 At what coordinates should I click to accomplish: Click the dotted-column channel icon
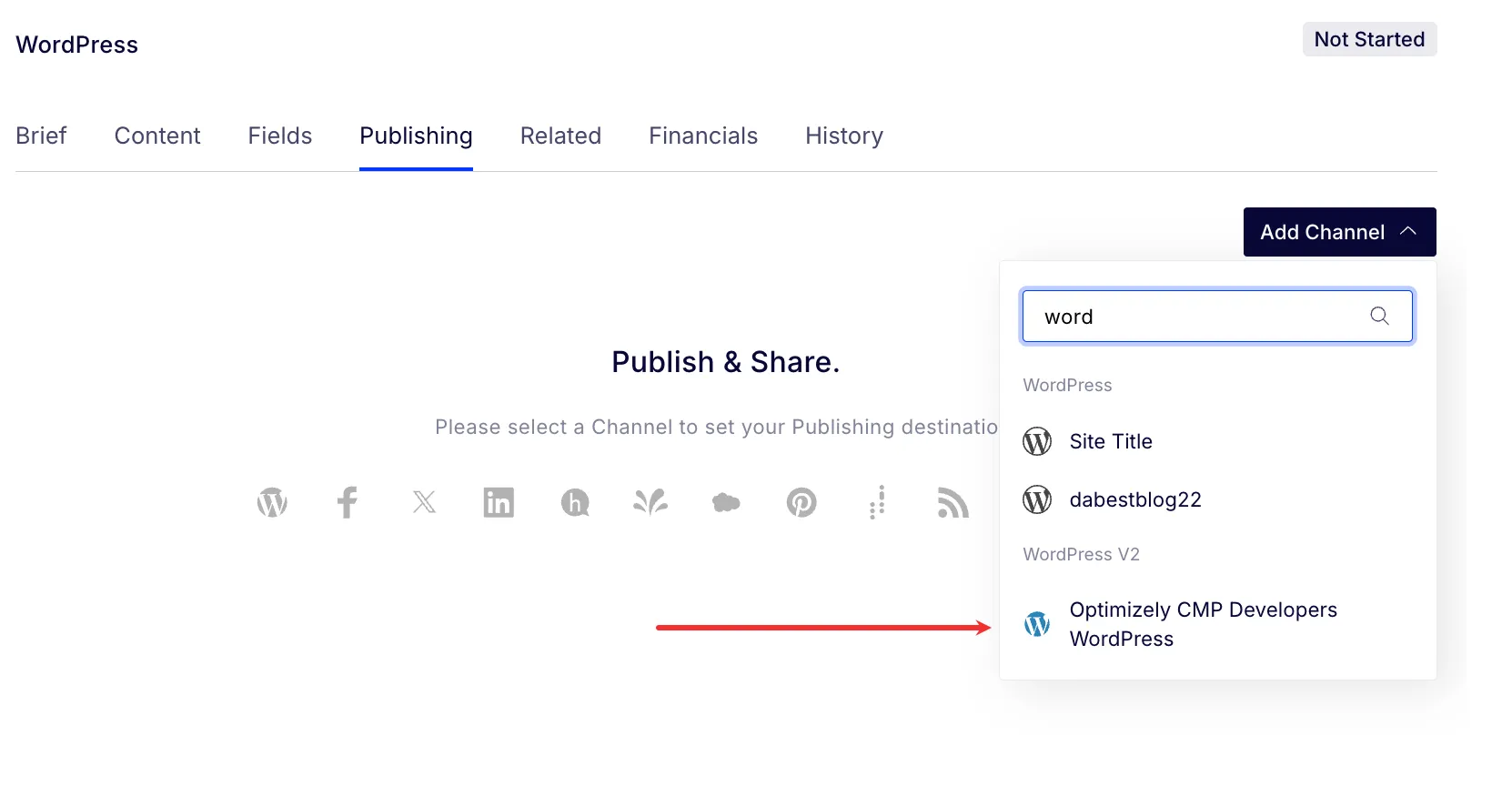tap(877, 502)
